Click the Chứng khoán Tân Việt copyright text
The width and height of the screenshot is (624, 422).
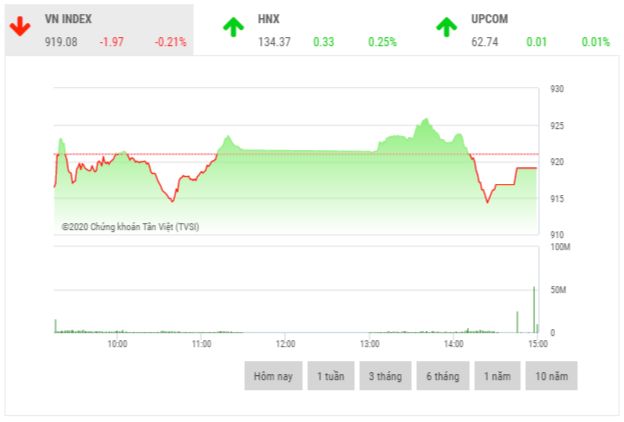click(x=130, y=227)
